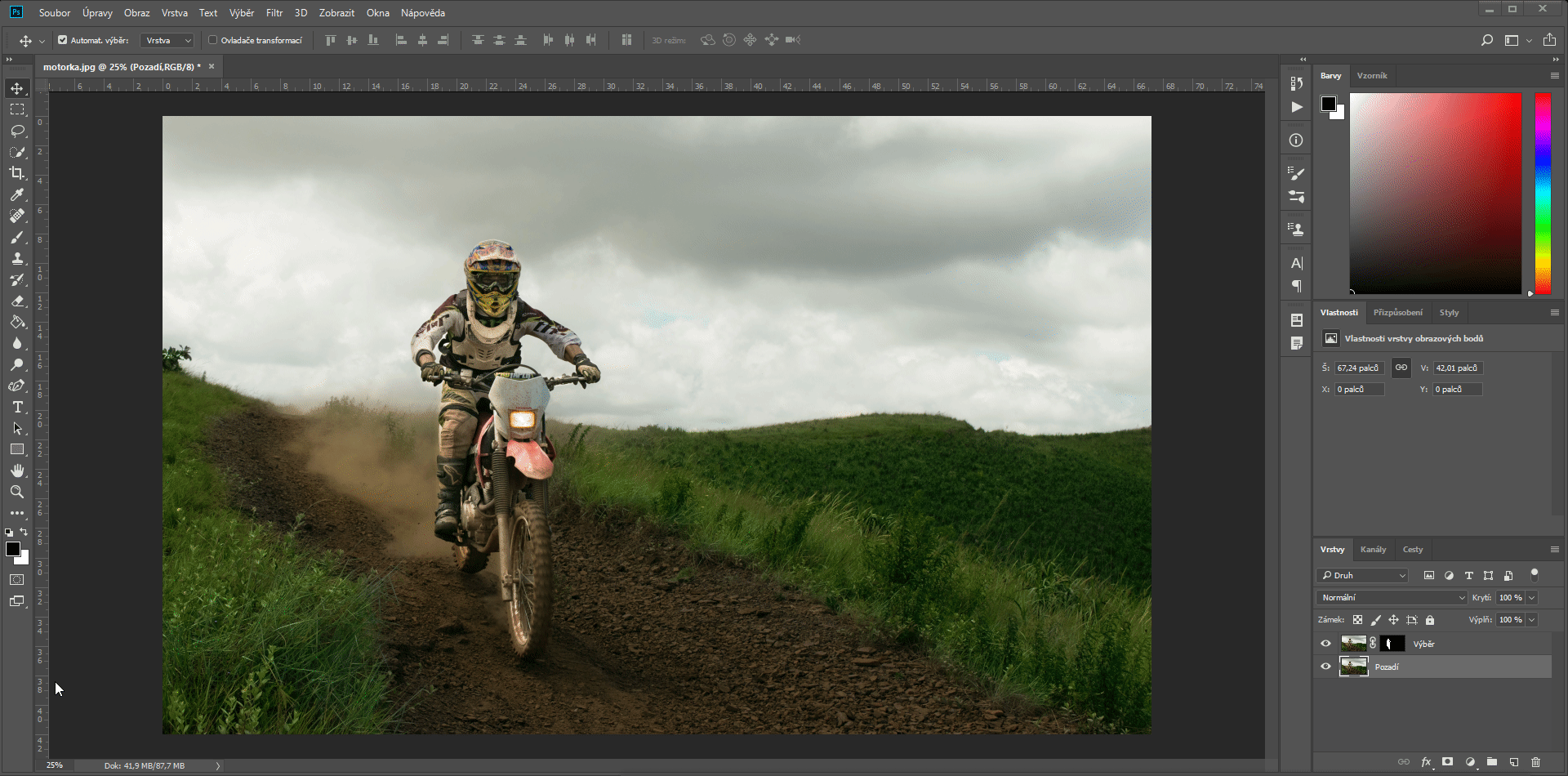Image resolution: width=1568 pixels, height=776 pixels.
Task: Open the Filtr menu
Action: pos(274,13)
